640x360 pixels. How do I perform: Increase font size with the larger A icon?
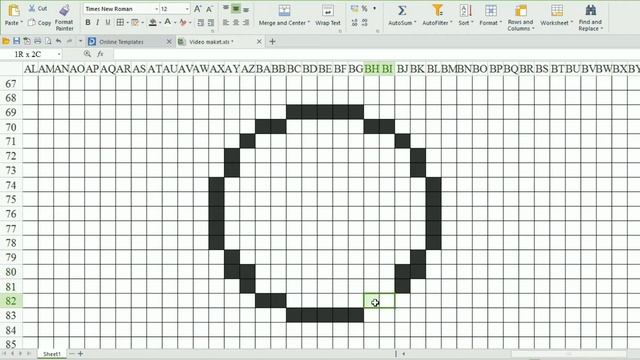[198, 9]
